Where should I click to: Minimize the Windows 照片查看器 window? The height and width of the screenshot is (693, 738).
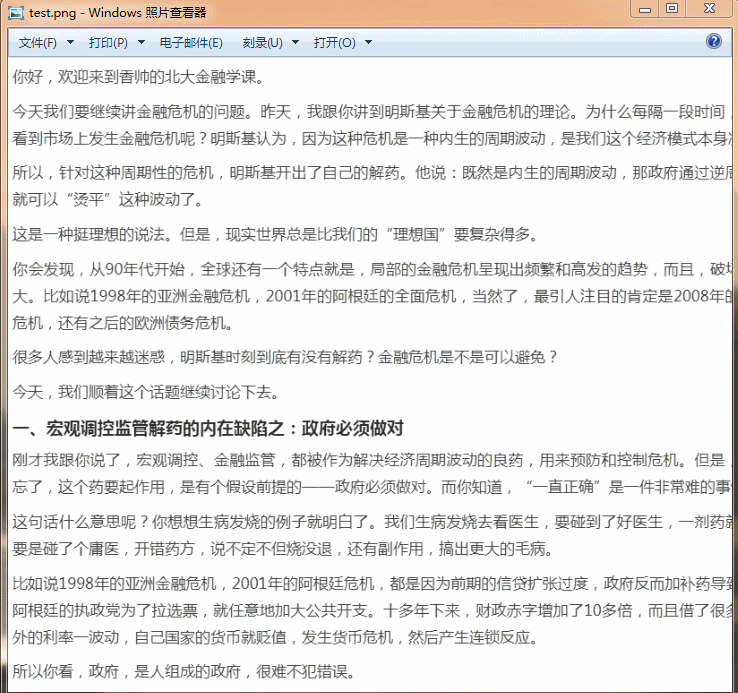coord(645,9)
